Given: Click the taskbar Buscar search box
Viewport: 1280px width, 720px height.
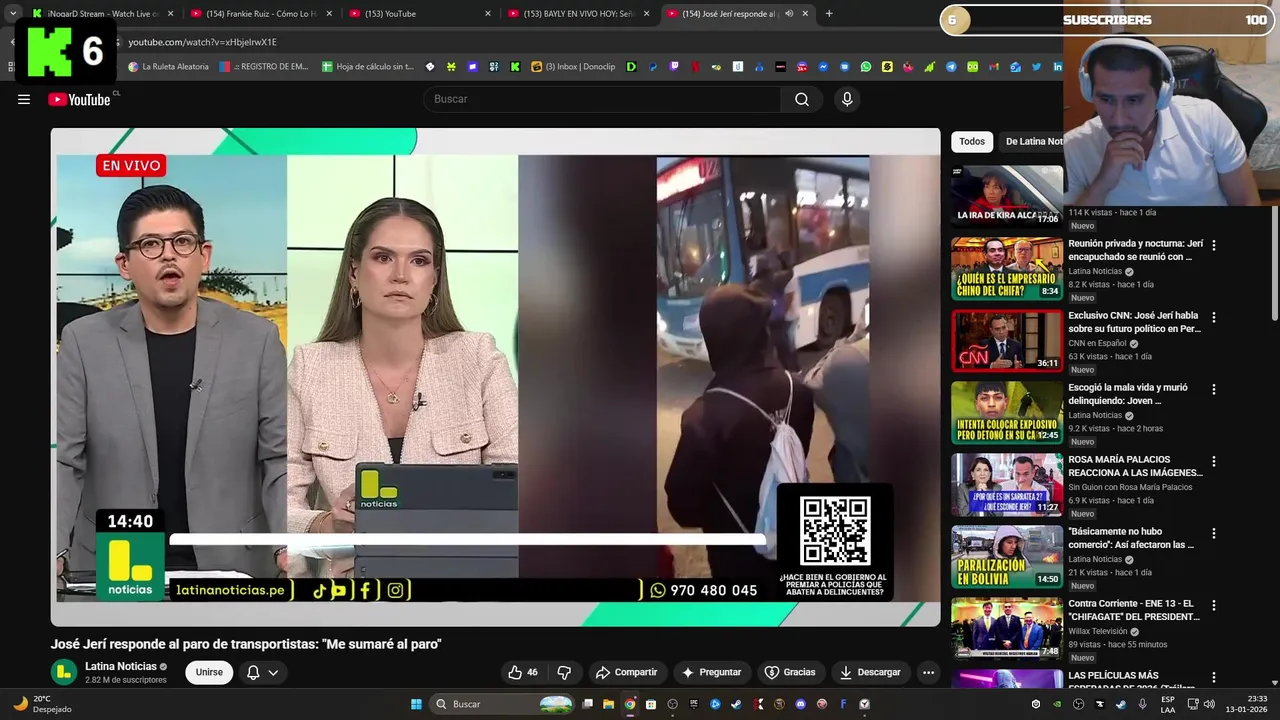Looking at the screenshot, I should point(504,704).
